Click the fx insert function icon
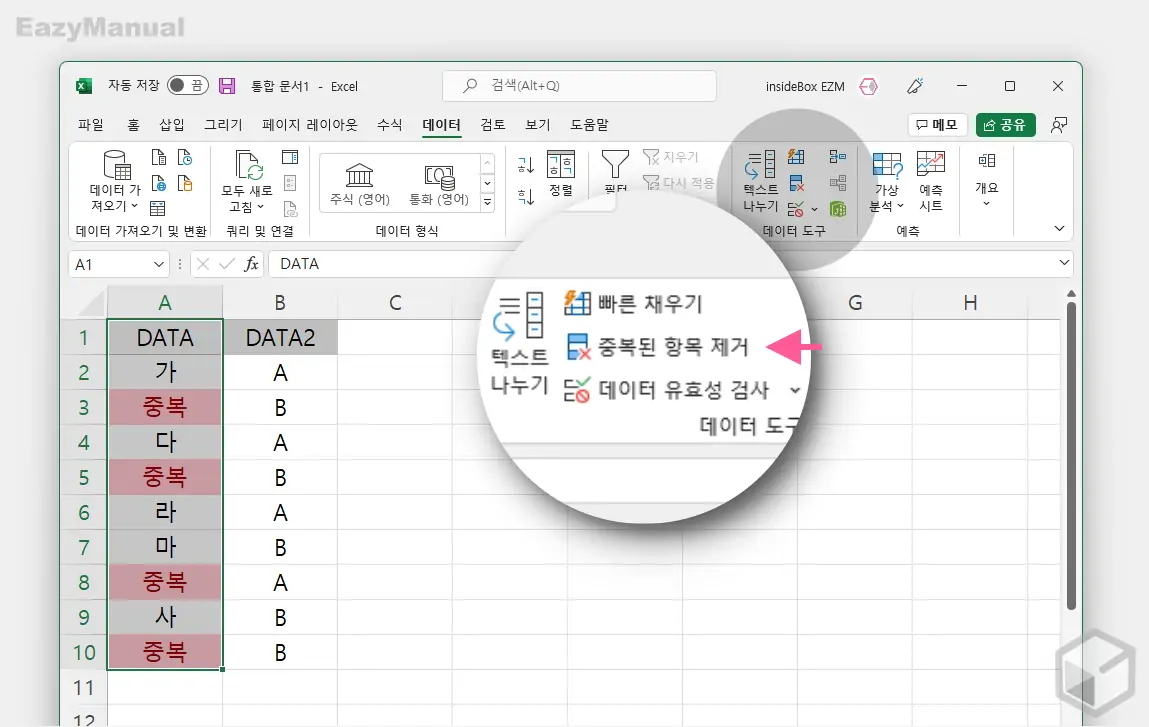 (251, 264)
